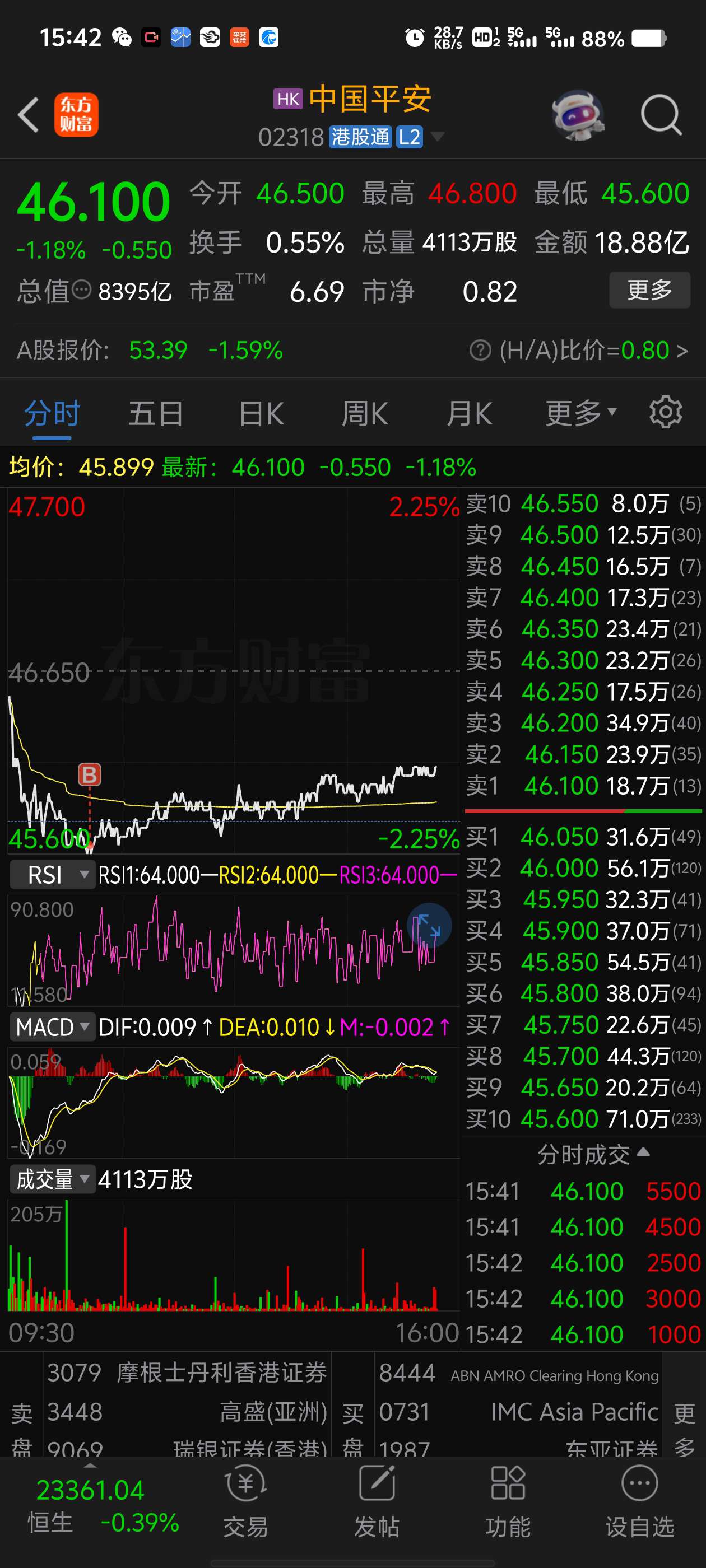The height and width of the screenshot is (1568, 706).
Task: Open the MACD indicator dropdown
Action: (53, 1027)
